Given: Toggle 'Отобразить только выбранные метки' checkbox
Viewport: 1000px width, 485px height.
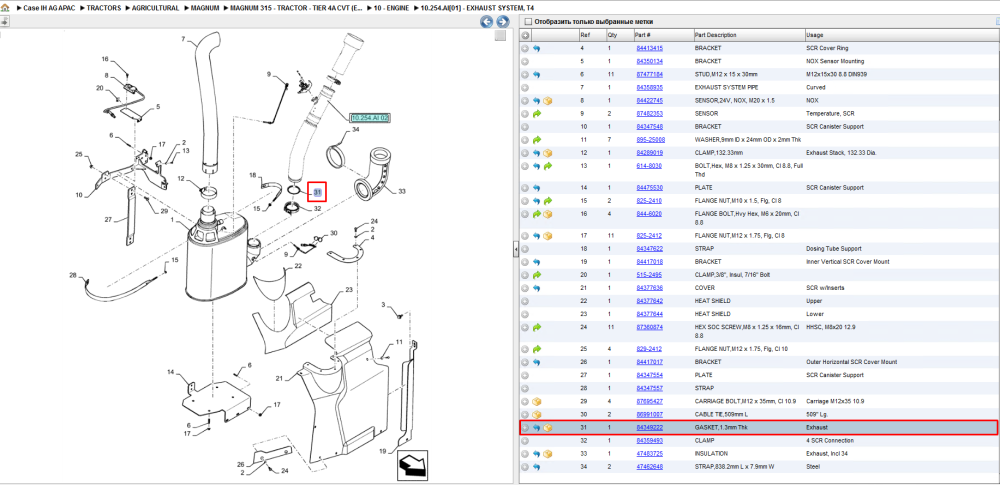Looking at the screenshot, I should click(x=528, y=22).
